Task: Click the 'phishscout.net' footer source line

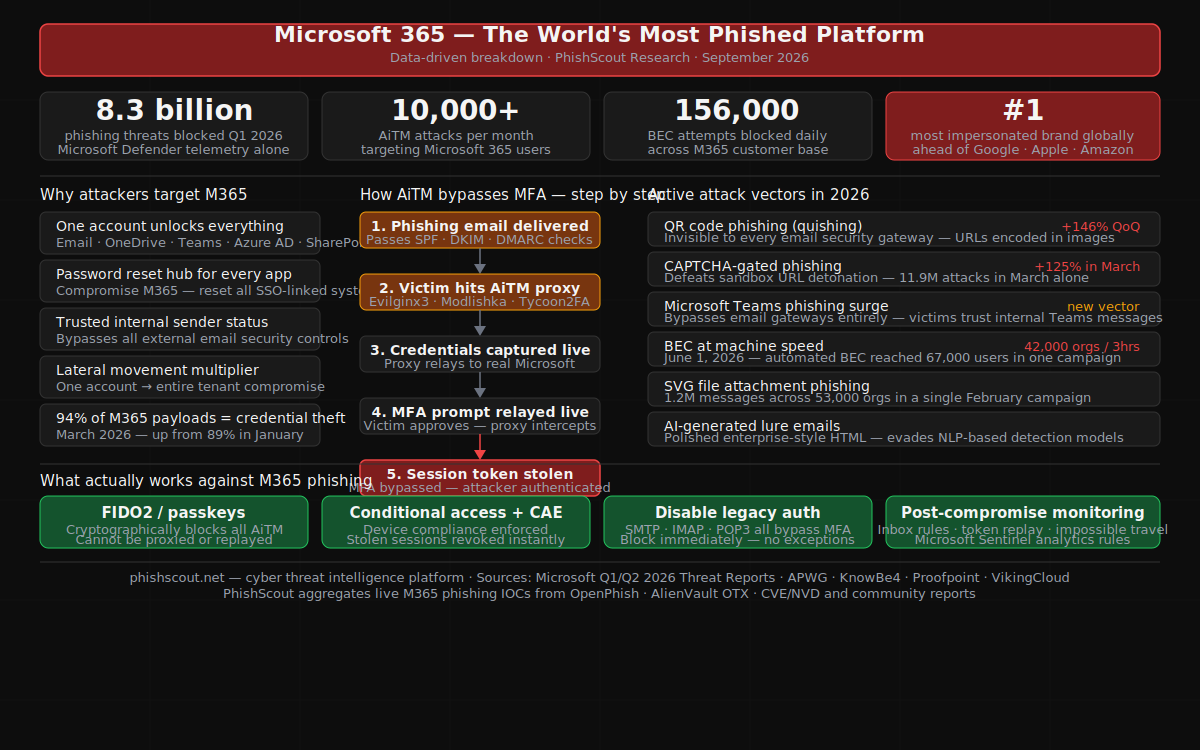Action: click(x=599, y=578)
